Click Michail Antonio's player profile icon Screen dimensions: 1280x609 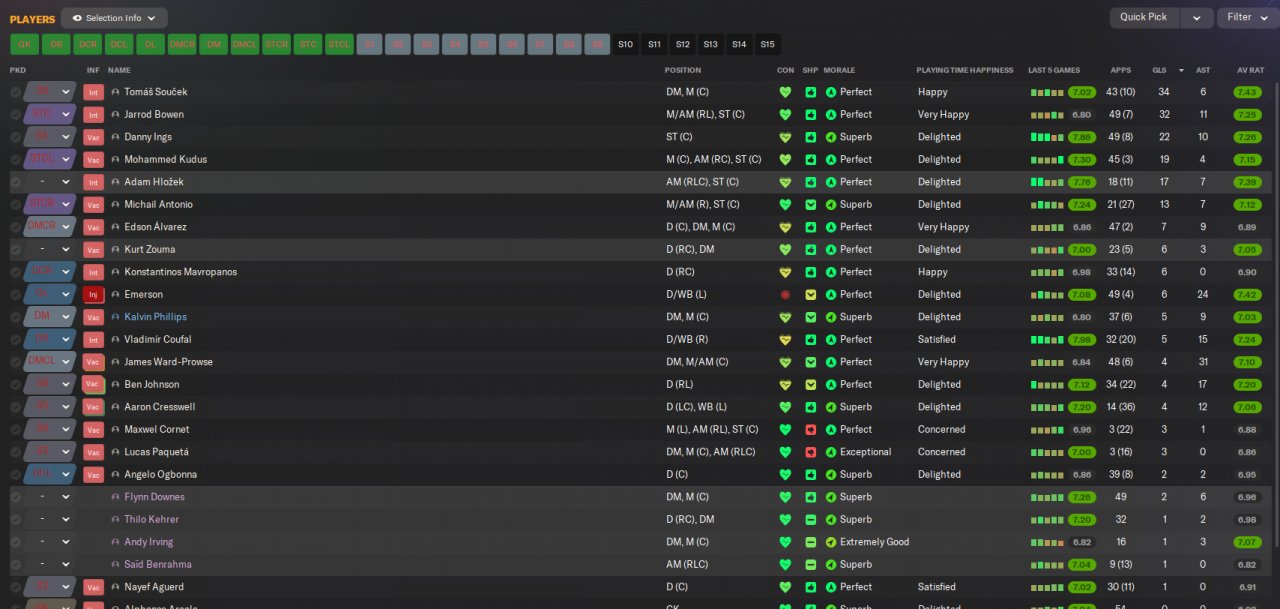(x=115, y=205)
